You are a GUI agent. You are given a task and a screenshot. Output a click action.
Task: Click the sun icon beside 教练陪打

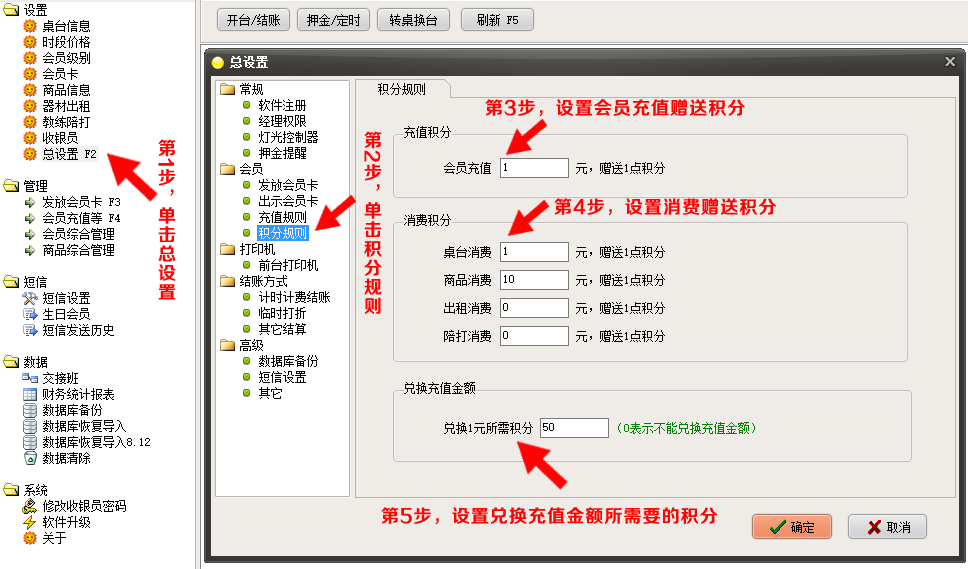pyautogui.click(x=30, y=122)
